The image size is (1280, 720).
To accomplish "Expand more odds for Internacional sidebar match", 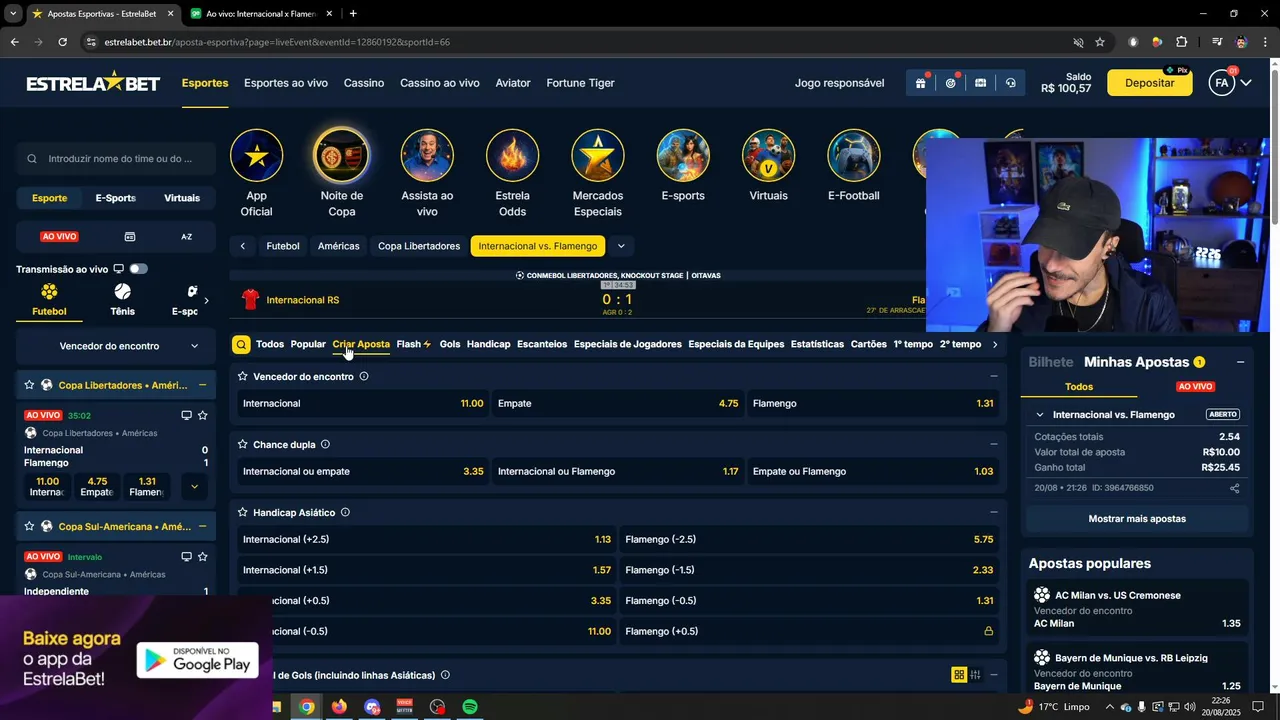I will 194,487.
